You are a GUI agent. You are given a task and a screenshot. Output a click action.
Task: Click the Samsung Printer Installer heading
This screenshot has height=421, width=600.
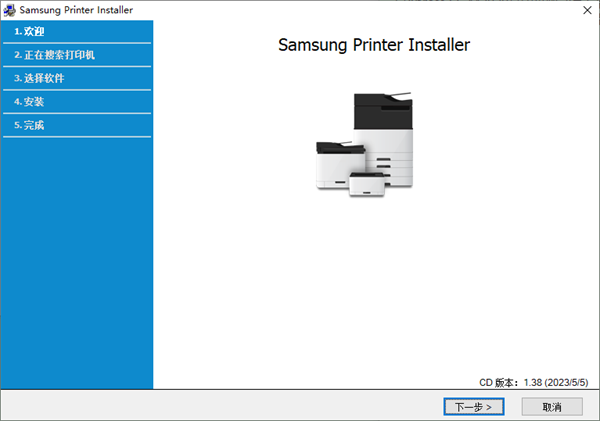tap(374, 45)
